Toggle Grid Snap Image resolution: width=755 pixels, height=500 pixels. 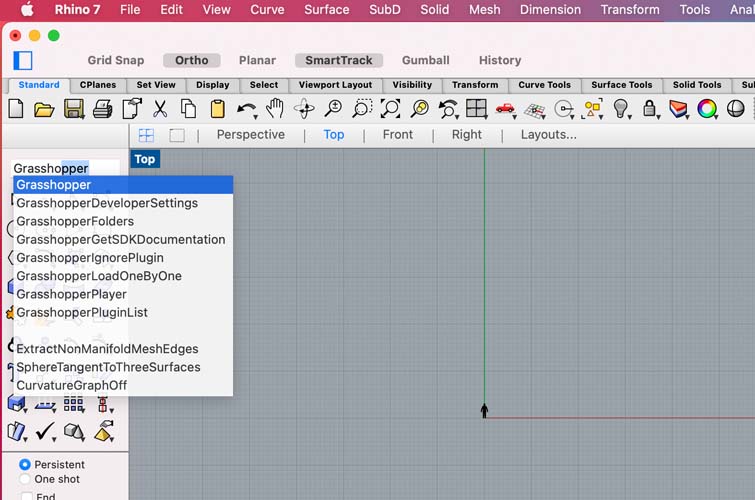(x=116, y=60)
